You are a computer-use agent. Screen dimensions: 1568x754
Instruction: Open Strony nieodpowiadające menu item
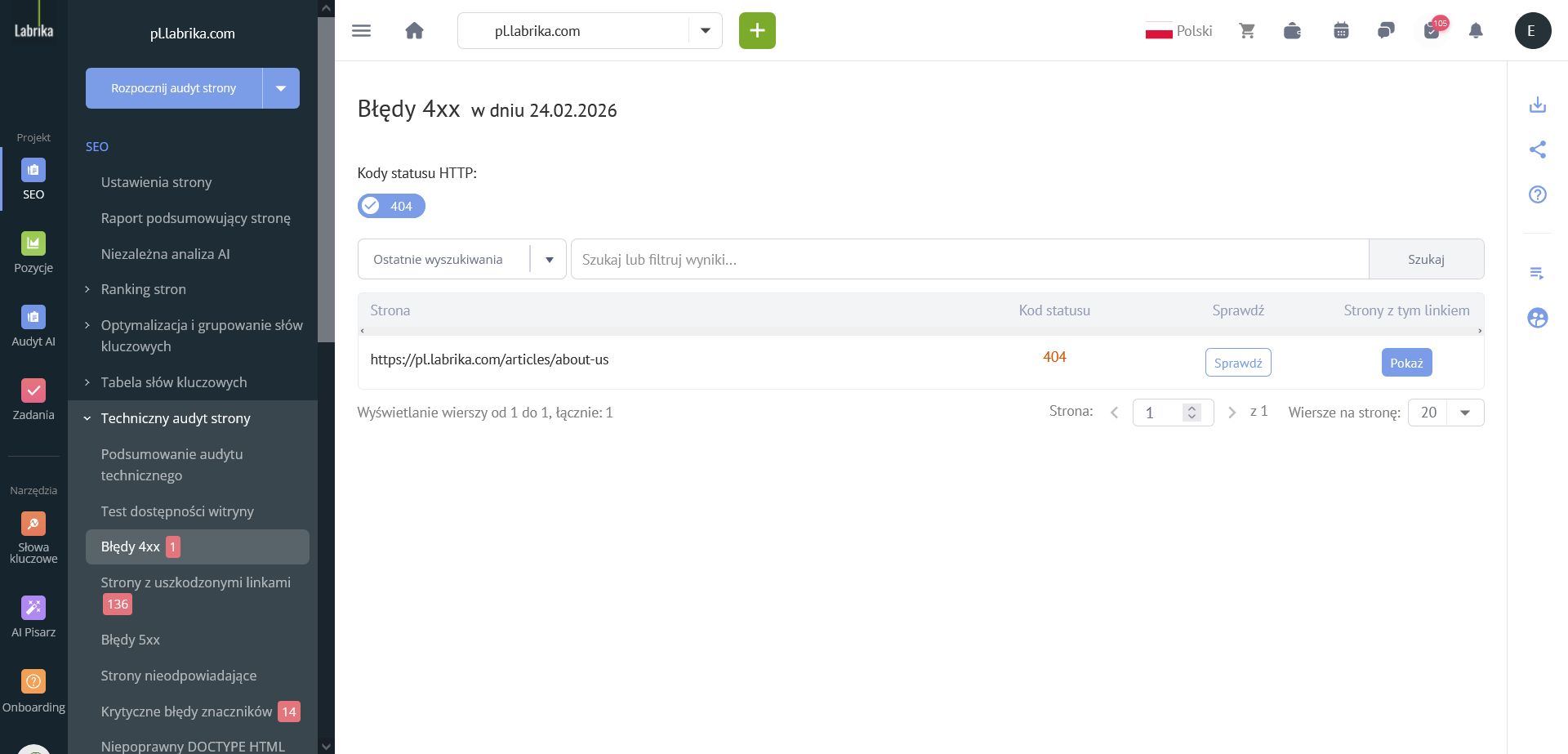pyautogui.click(x=178, y=676)
